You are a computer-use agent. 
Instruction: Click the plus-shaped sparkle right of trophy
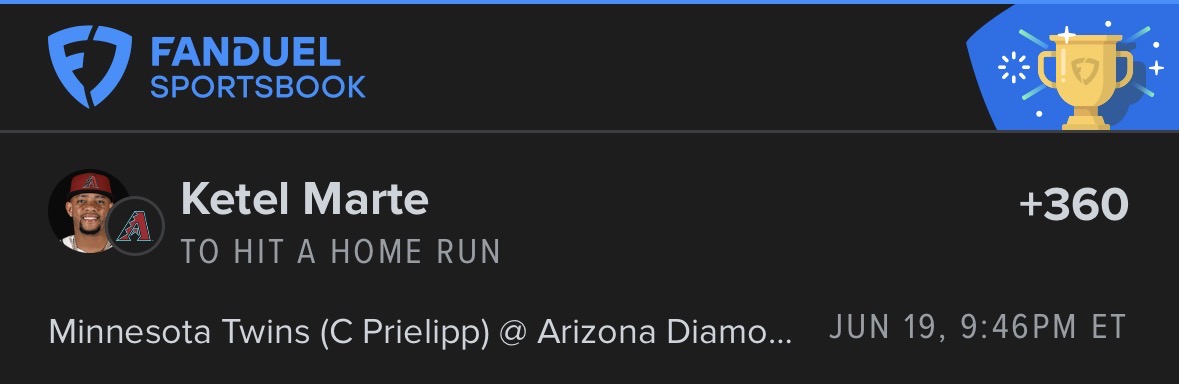(1156, 68)
